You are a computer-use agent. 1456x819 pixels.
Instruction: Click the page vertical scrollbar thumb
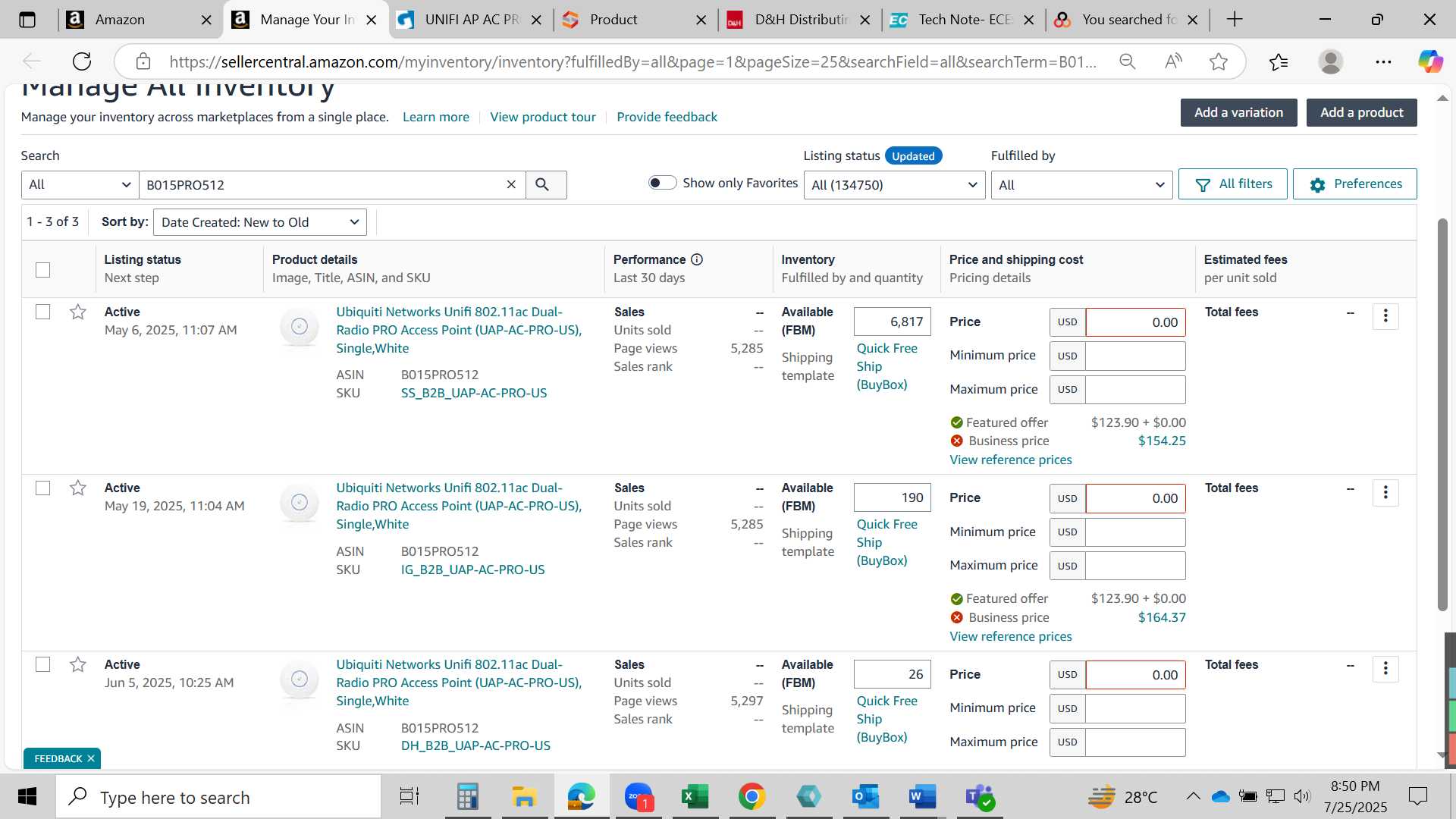coord(1442,413)
